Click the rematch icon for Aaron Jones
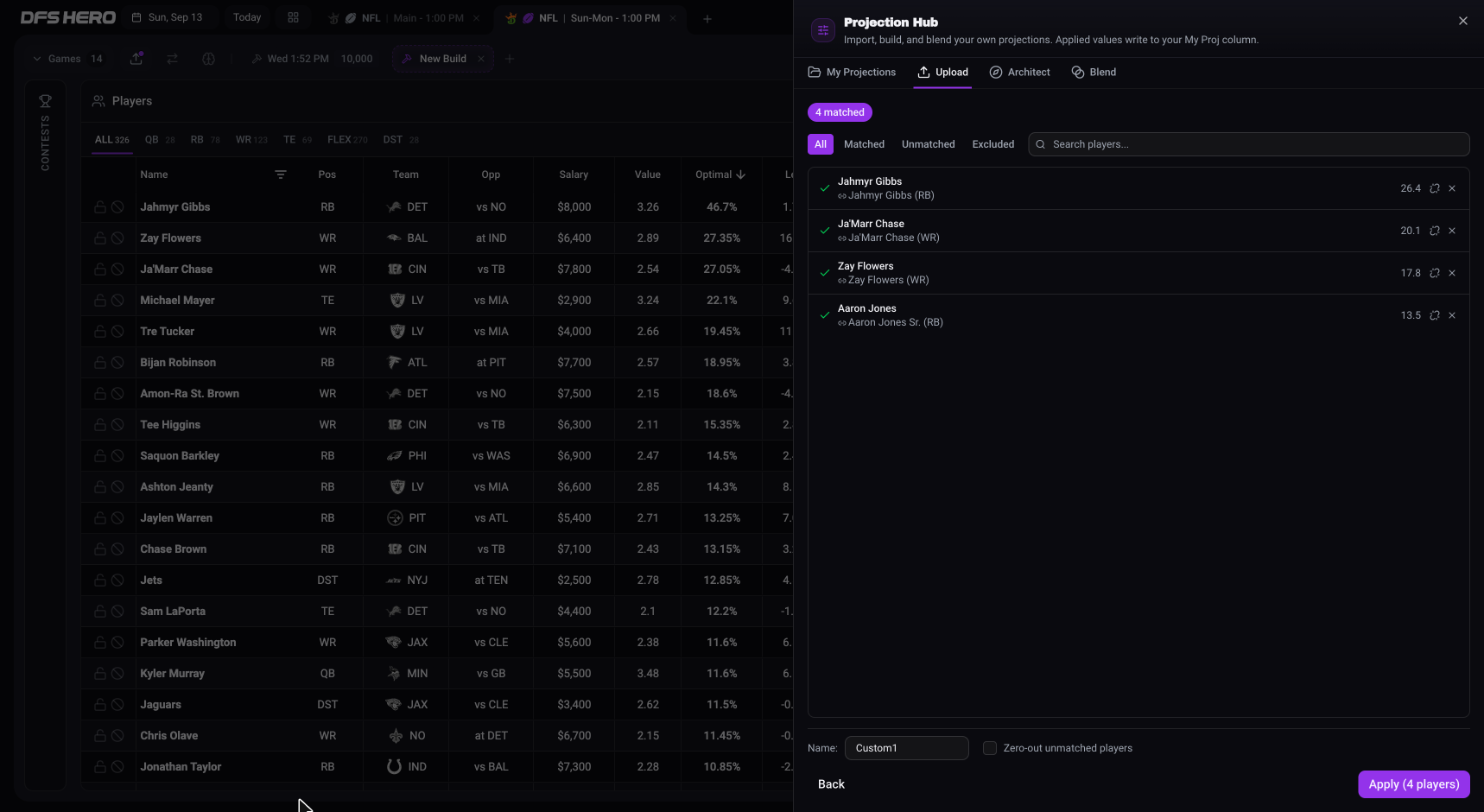The image size is (1484, 812). coord(1434,315)
